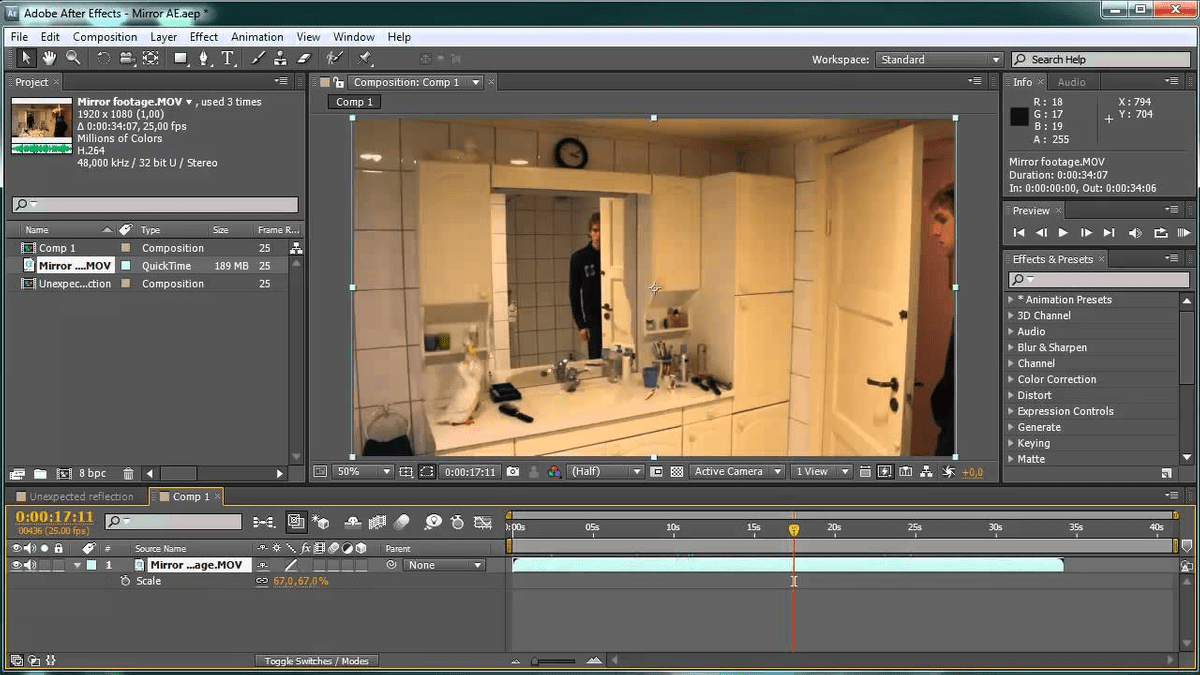1200x675 pixels.
Task: Open the Composition menu
Action: click(104, 36)
